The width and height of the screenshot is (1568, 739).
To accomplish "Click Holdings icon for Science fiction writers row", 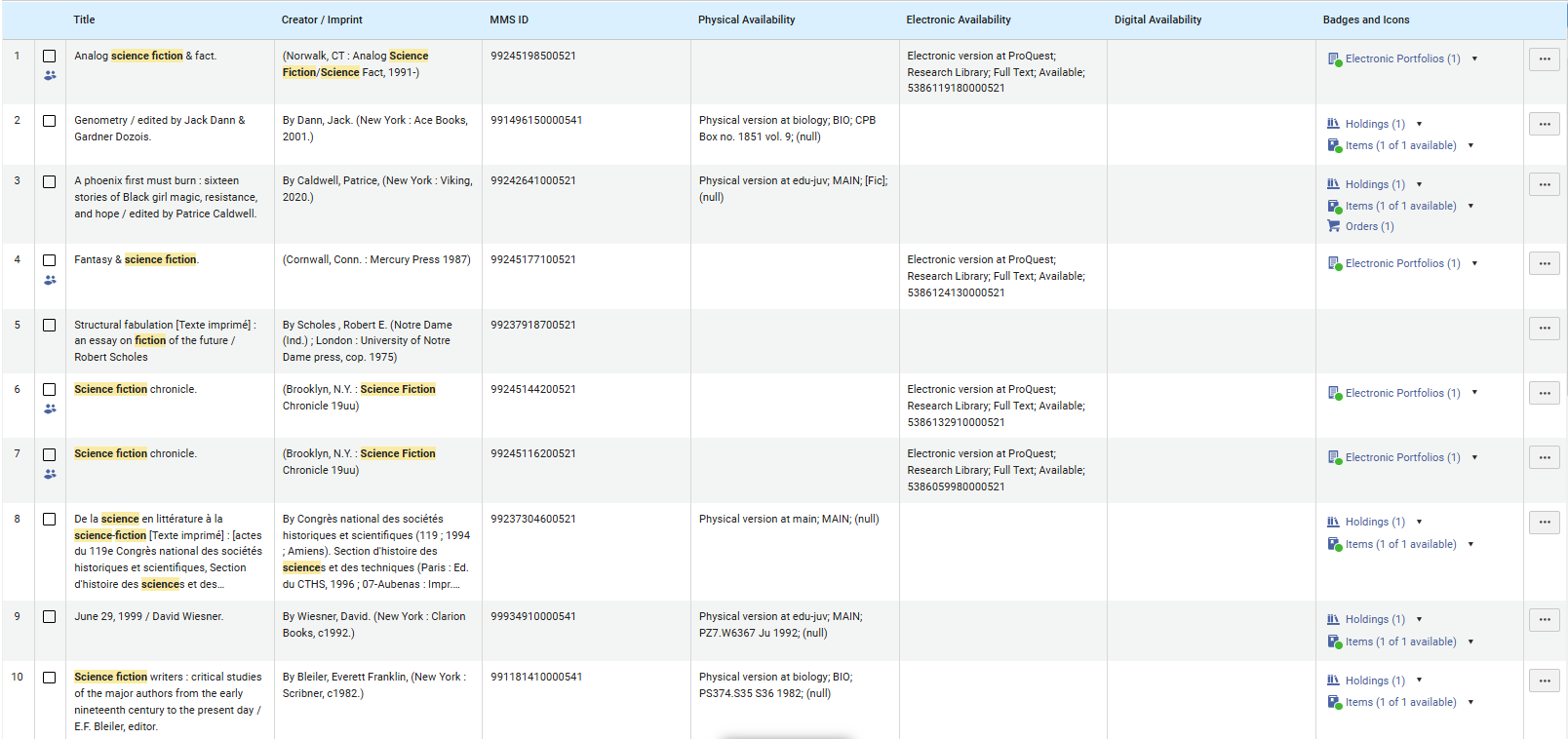I will pyautogui.click(x=1333, y=681).
